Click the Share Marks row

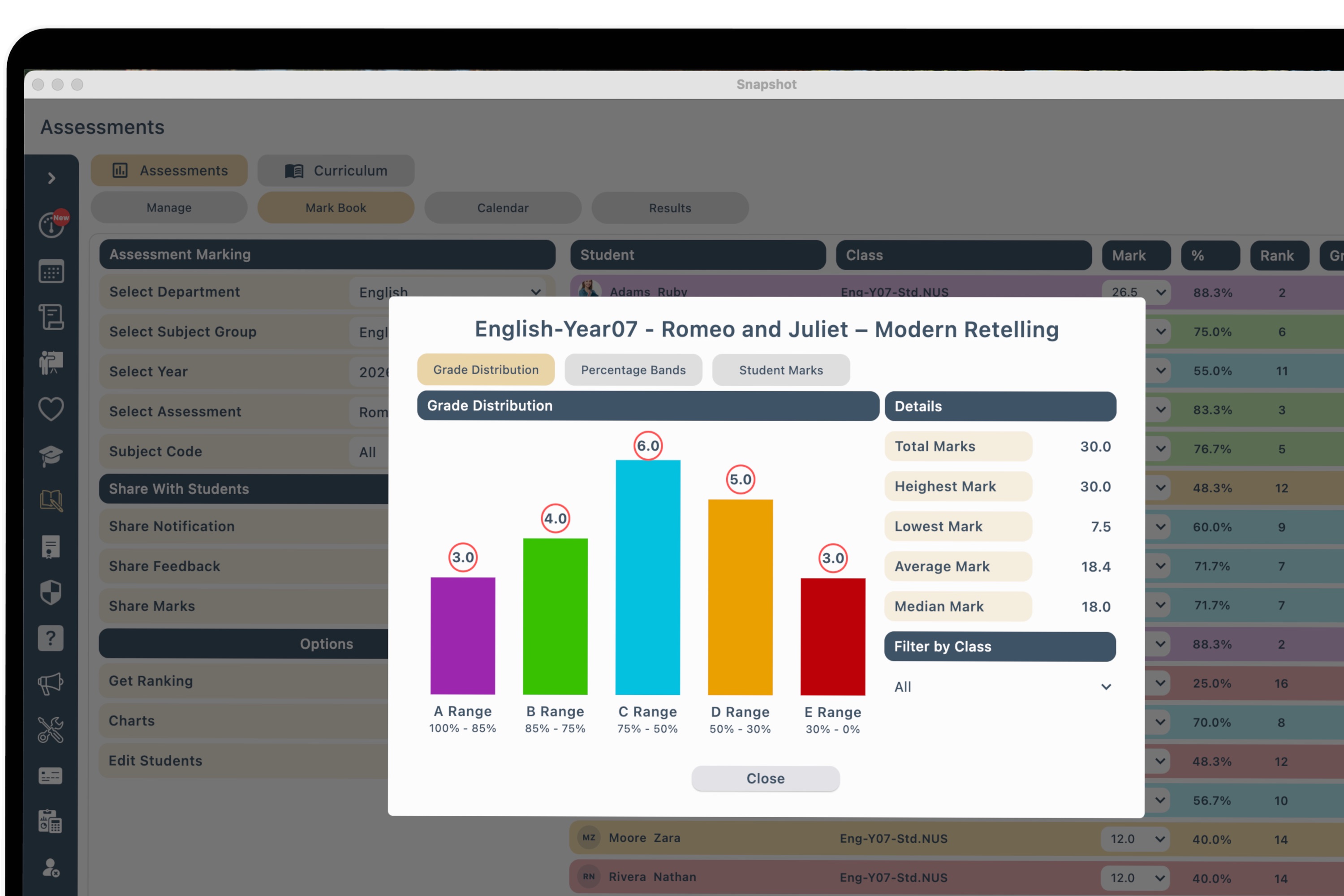coord(243,606)
